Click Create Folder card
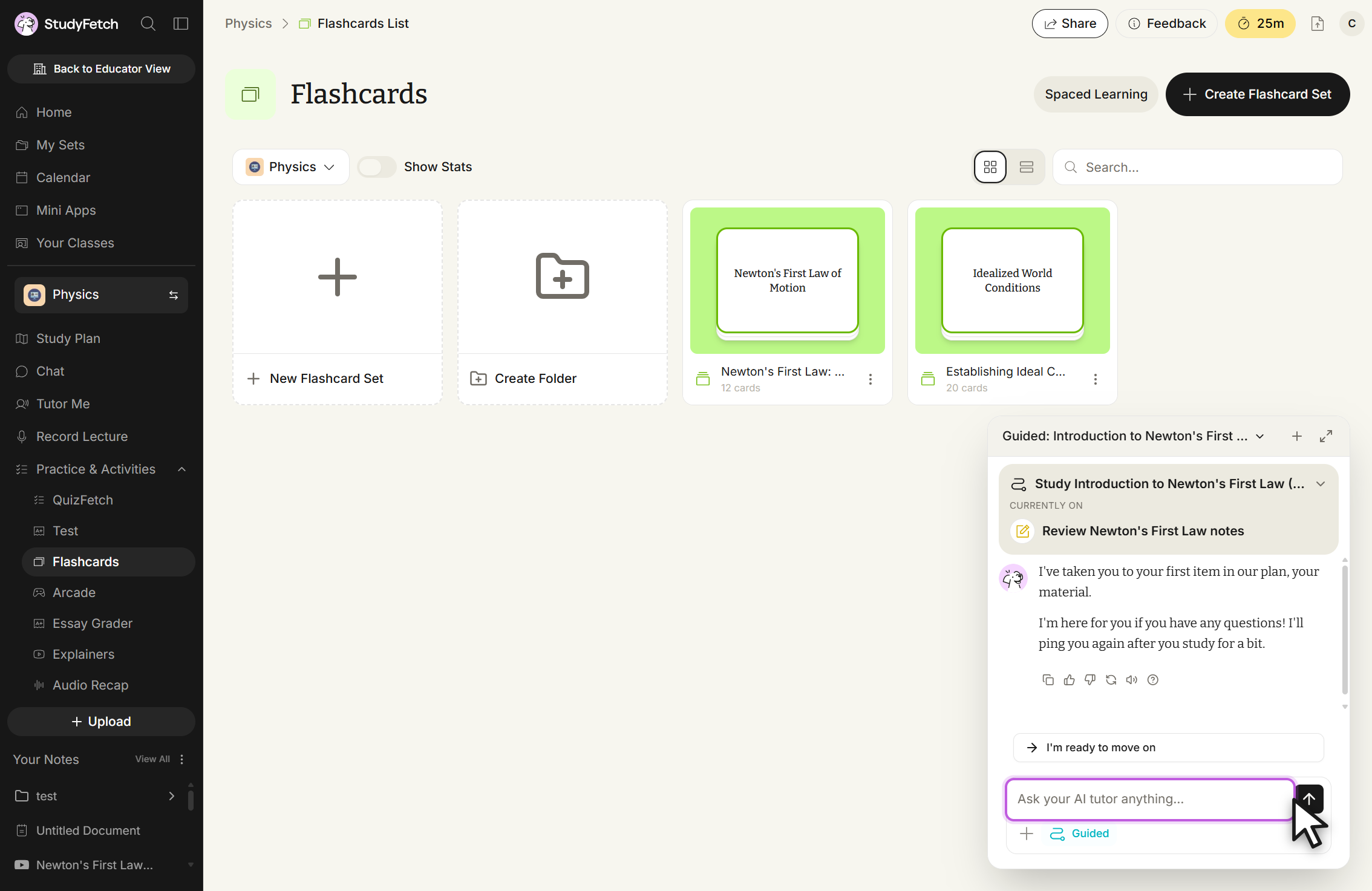This screenshot has width=1372, height=891. point(563,302)
